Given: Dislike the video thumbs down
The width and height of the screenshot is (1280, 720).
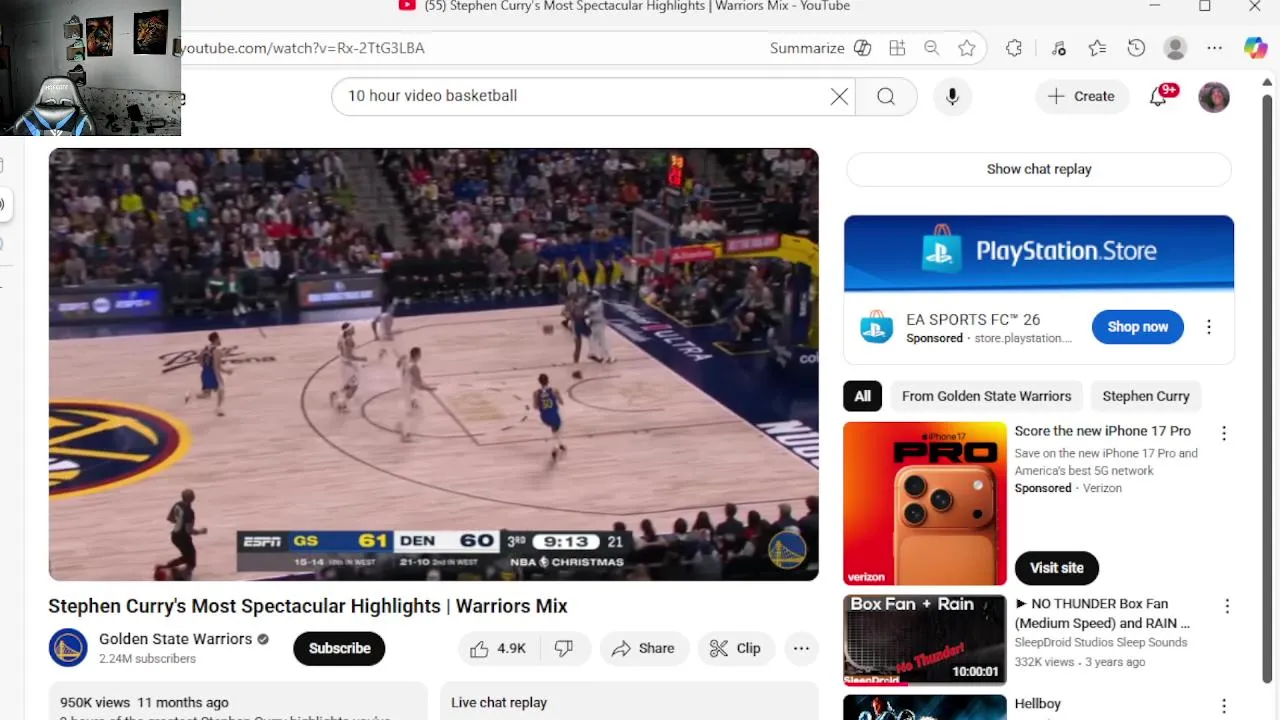Looking at the screenshot, I should coord(565,648).
